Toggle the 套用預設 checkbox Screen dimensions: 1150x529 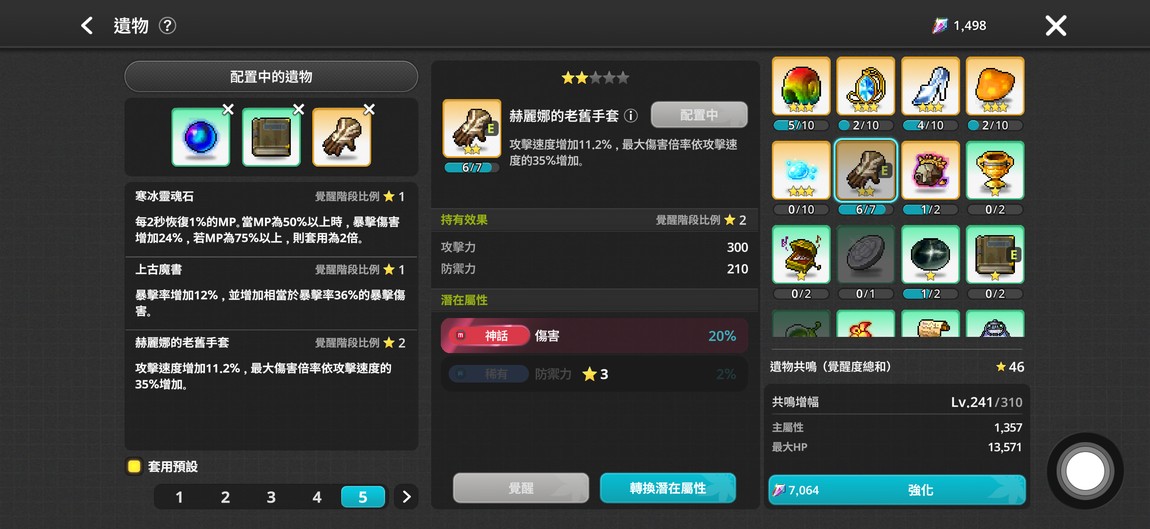(133, 467)
